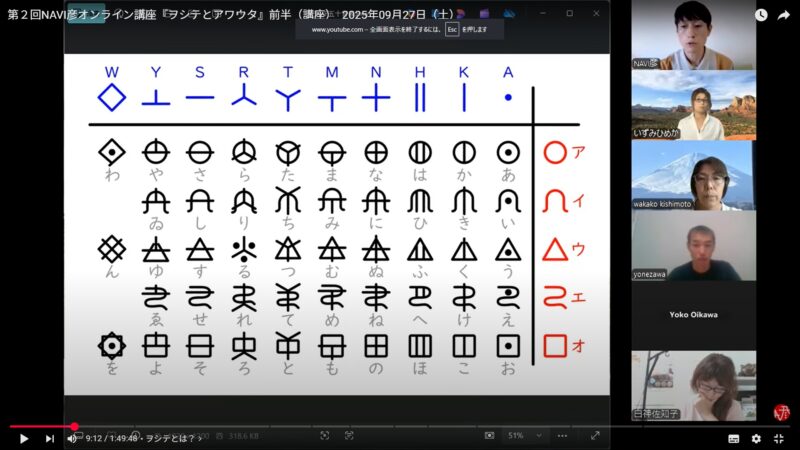This screenshot has width=800, height=450.
Task: Skip to the next video
Action: [49, 438]
